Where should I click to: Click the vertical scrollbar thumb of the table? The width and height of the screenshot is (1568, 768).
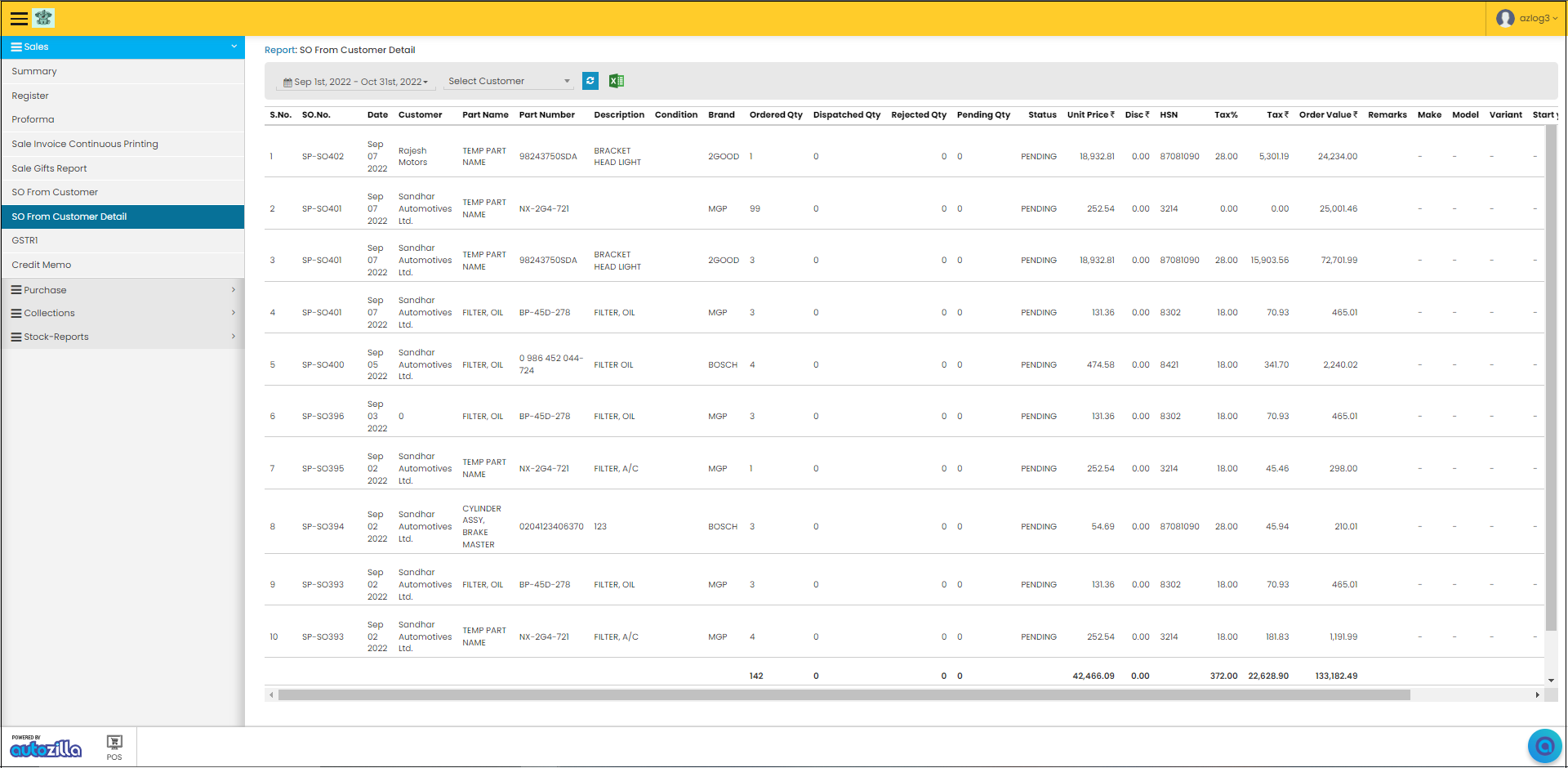(x=1551, y=377)
